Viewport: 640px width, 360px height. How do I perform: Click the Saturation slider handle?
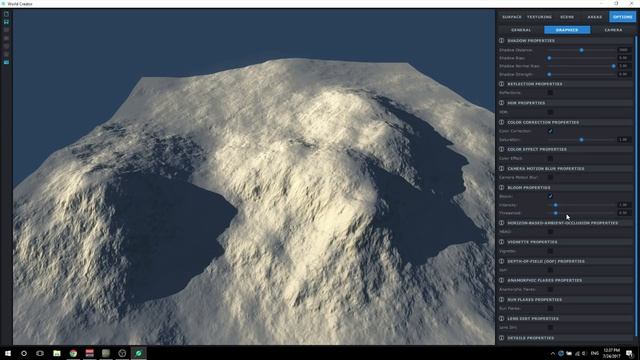pyautogui.click(x=582, y=140)
